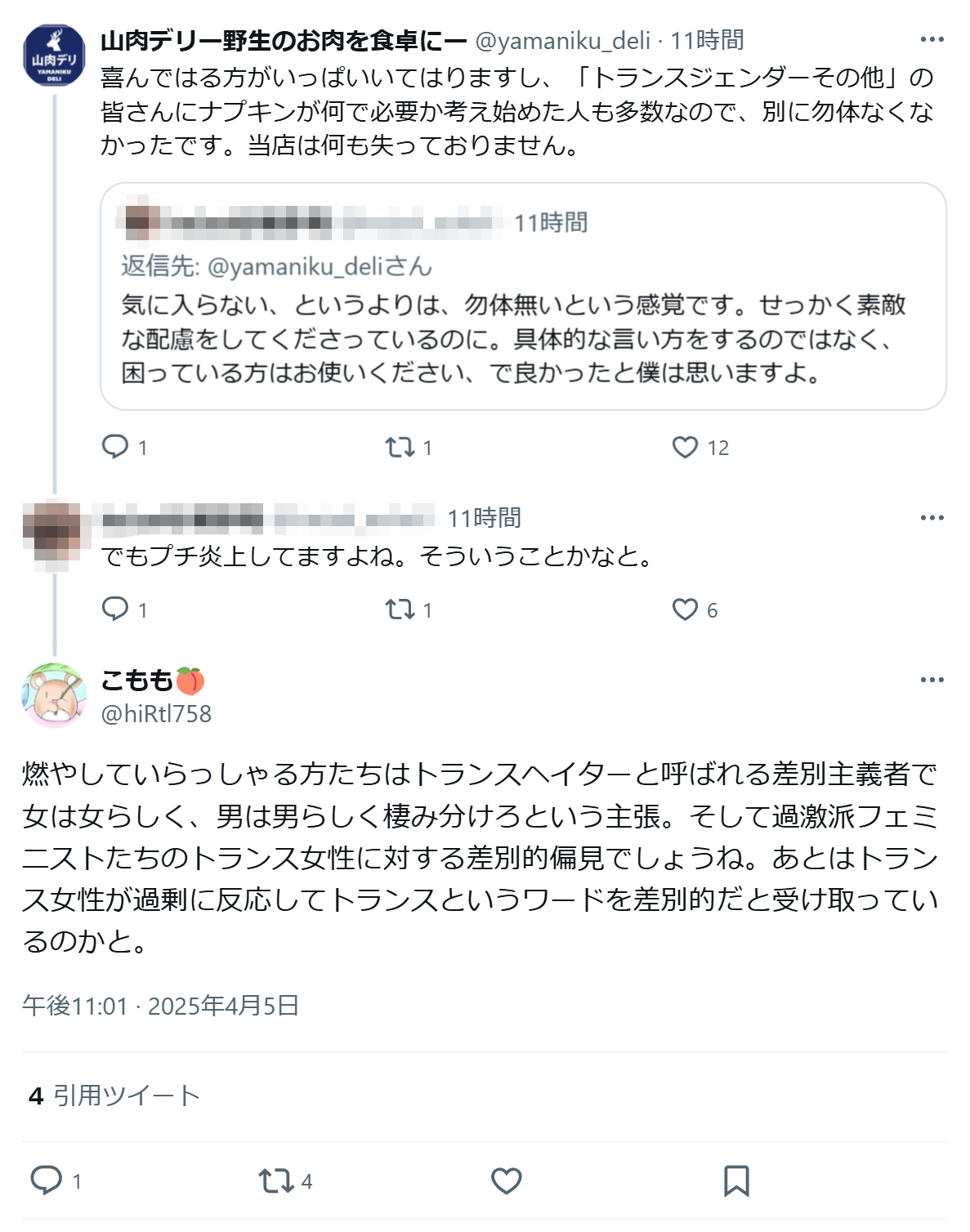
Task: Open more options for プチ炎上 reply
Action: [932, 517]
